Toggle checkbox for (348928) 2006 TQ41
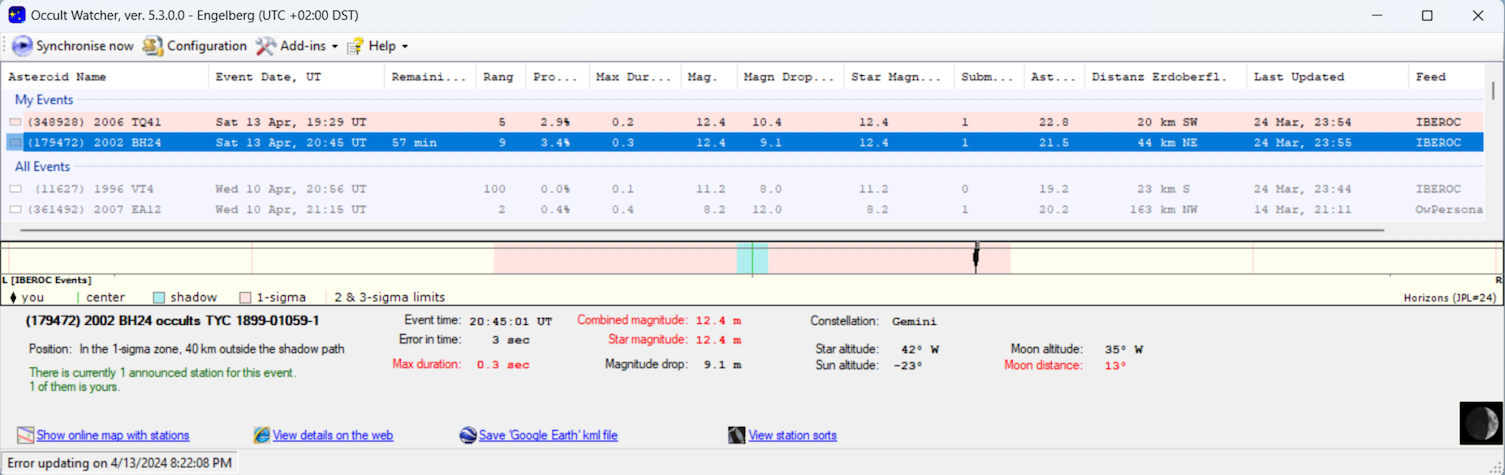This screenshot has width=1505, height=475. pos(15,122)
